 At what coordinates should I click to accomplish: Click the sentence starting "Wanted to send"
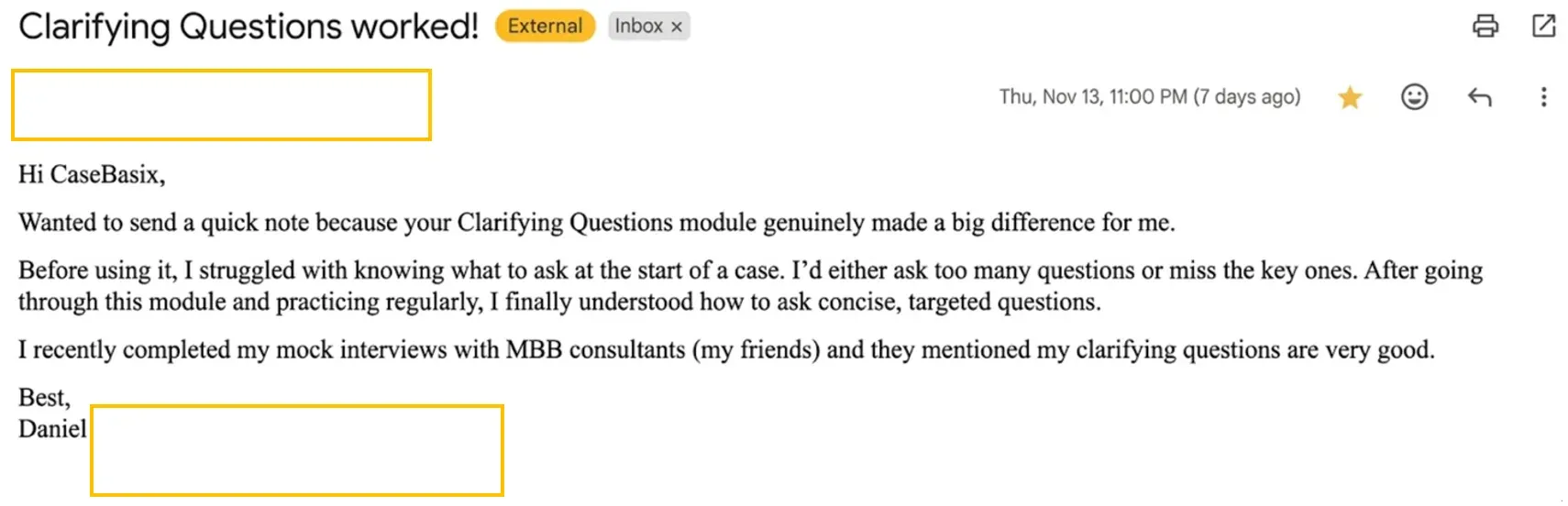tap(596, 223)
